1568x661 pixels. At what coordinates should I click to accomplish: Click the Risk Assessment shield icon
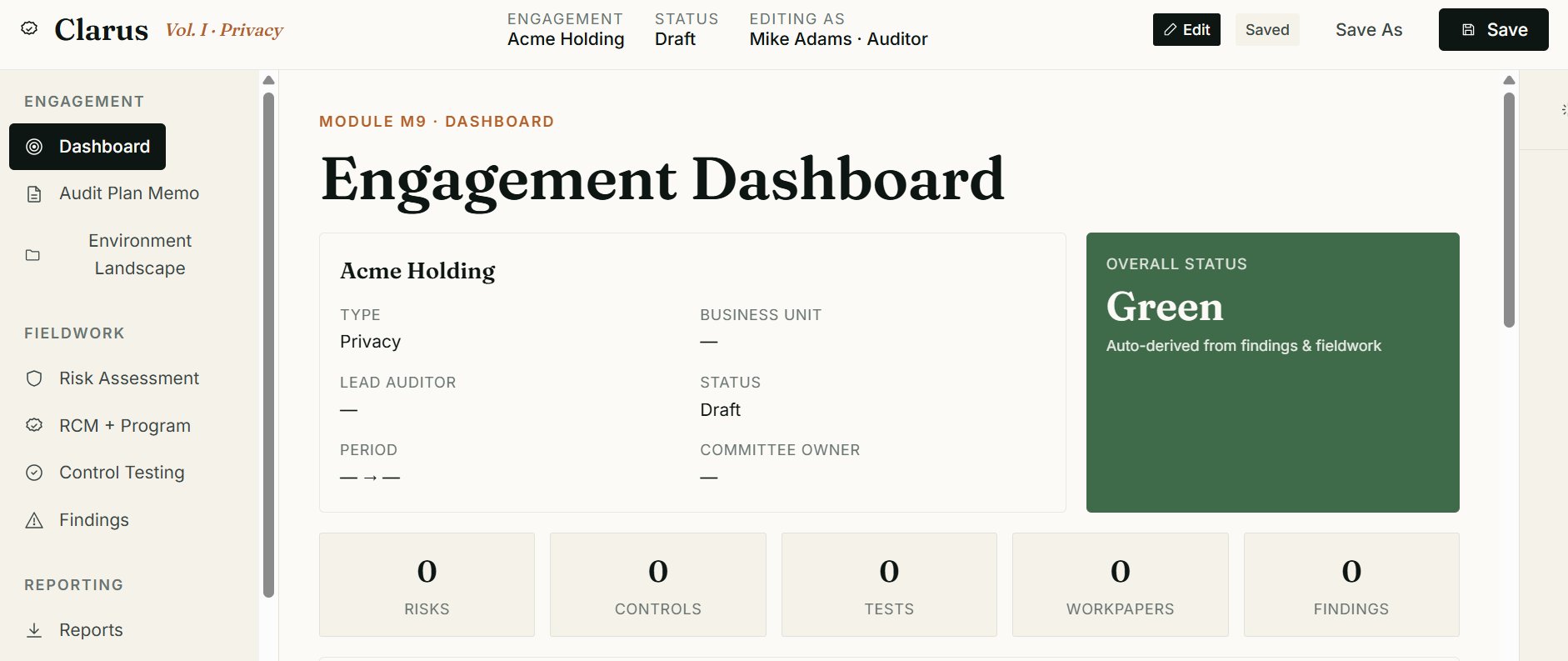click(x=34, y=378)
